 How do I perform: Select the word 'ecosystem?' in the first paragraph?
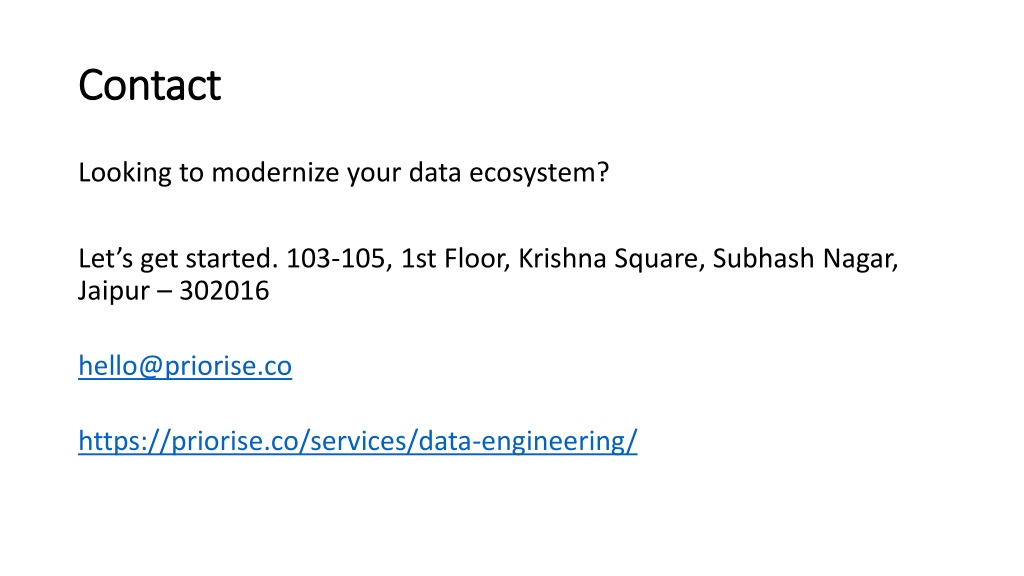[539, 173]
